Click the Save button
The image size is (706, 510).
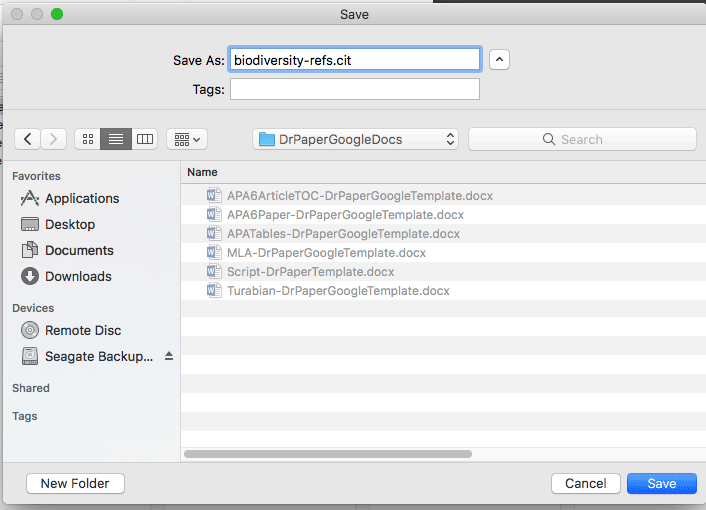point(661,483)
